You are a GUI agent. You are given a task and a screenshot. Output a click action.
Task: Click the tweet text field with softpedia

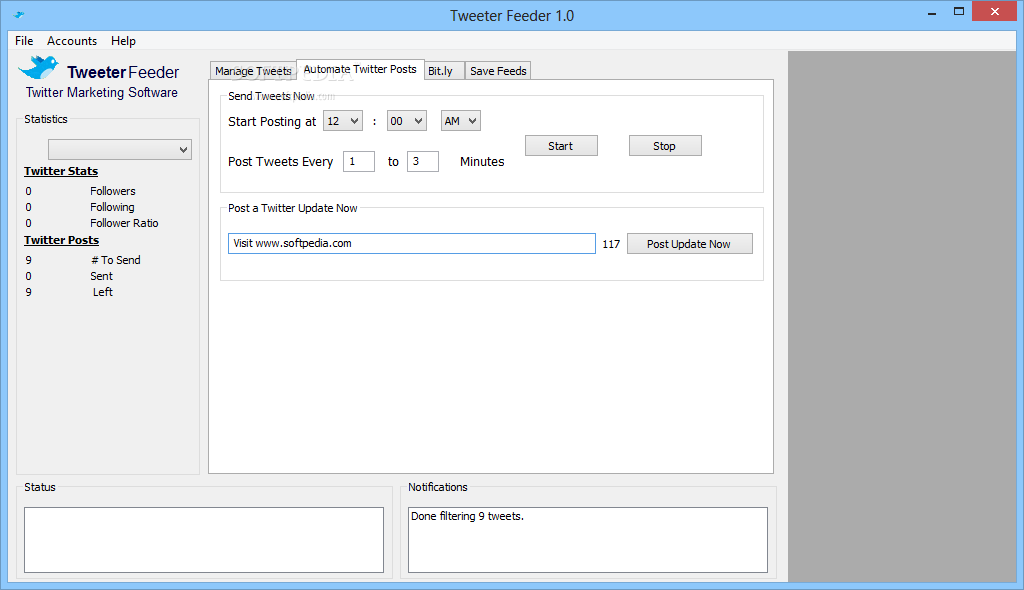pyautogui.click(x=411, y=244)
